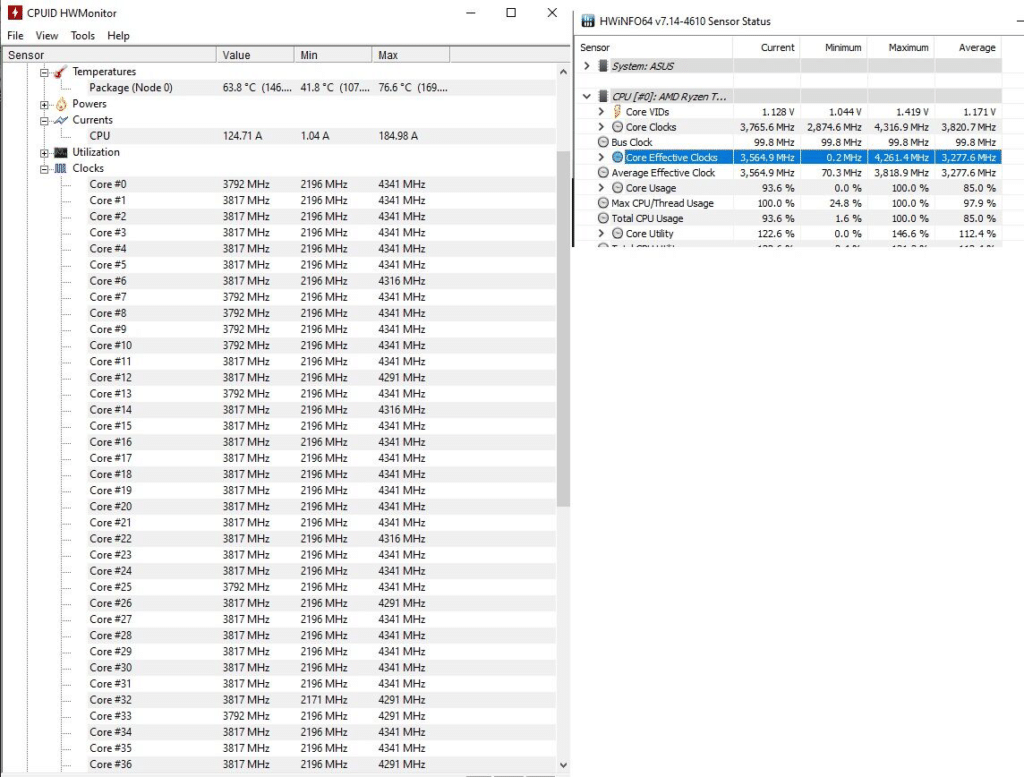Click the 1.128 V Core VIDs value
The height and width of the screenshot is (777, 1024).
click(x=778, y=112)
